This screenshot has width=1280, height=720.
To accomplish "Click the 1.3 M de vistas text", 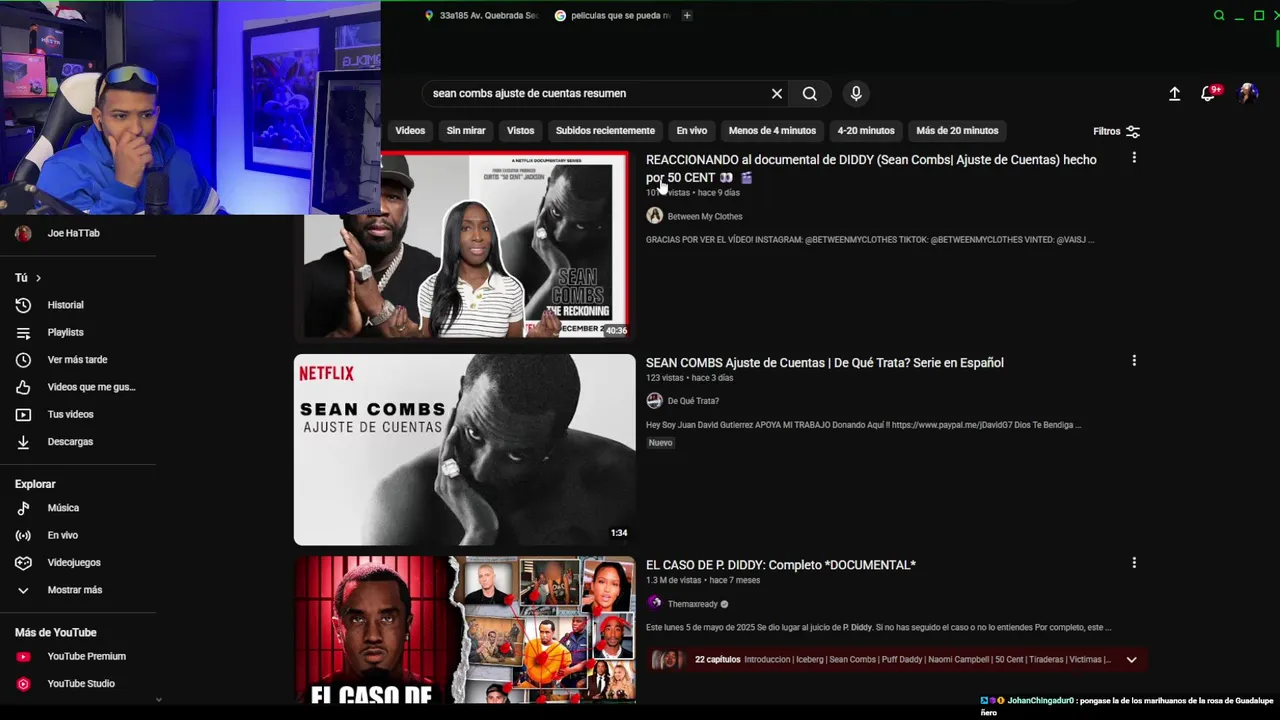I will [673, 580].
